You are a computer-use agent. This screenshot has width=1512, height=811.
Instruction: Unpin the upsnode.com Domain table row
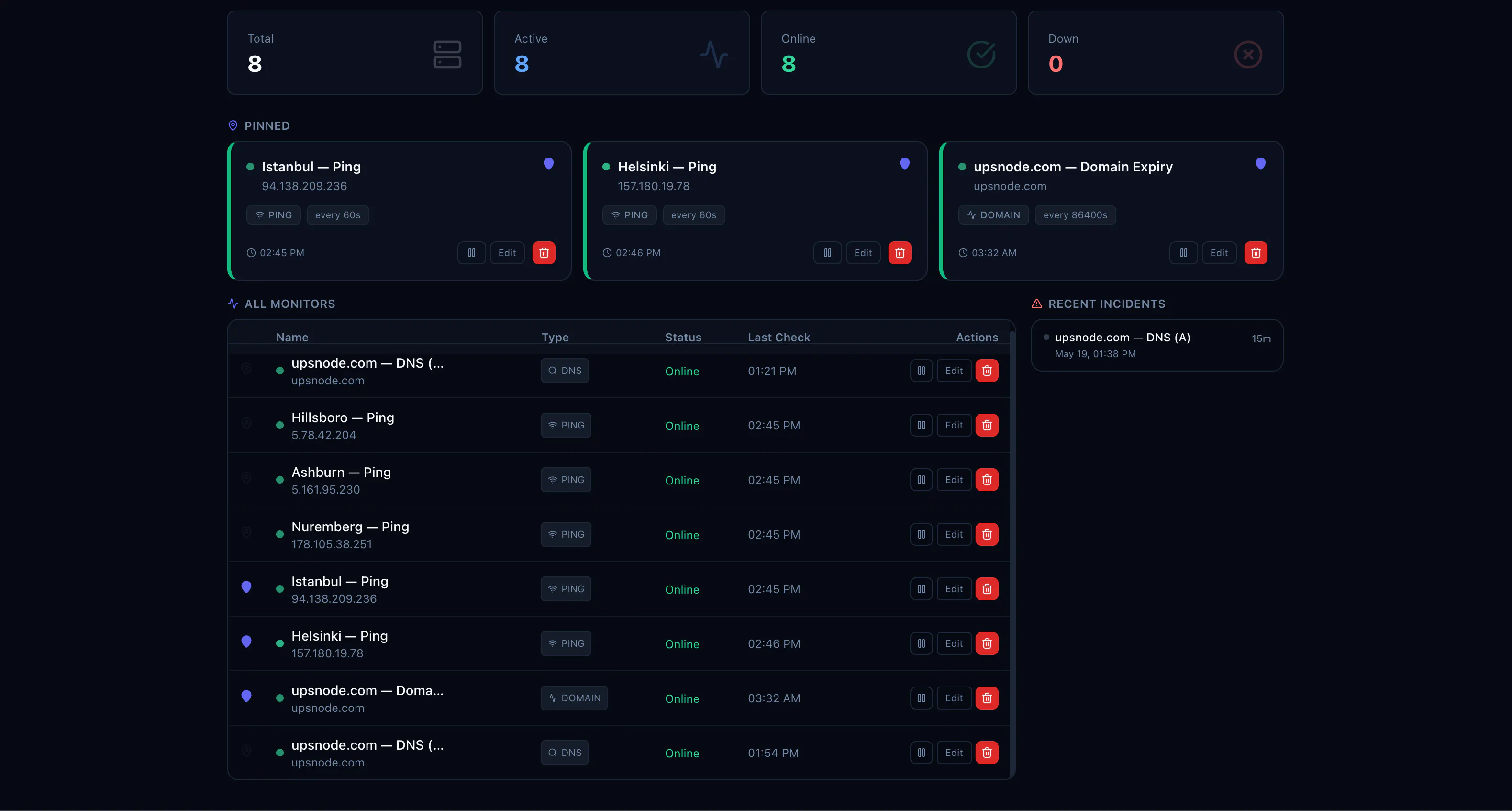246,697
